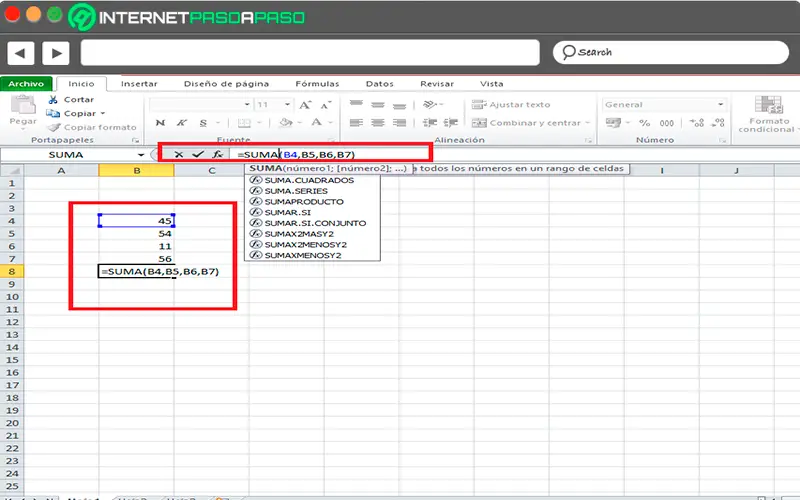Click Combinar y centrar button
The height and width of the screenshot is (500, 800).
coord(526,123)
